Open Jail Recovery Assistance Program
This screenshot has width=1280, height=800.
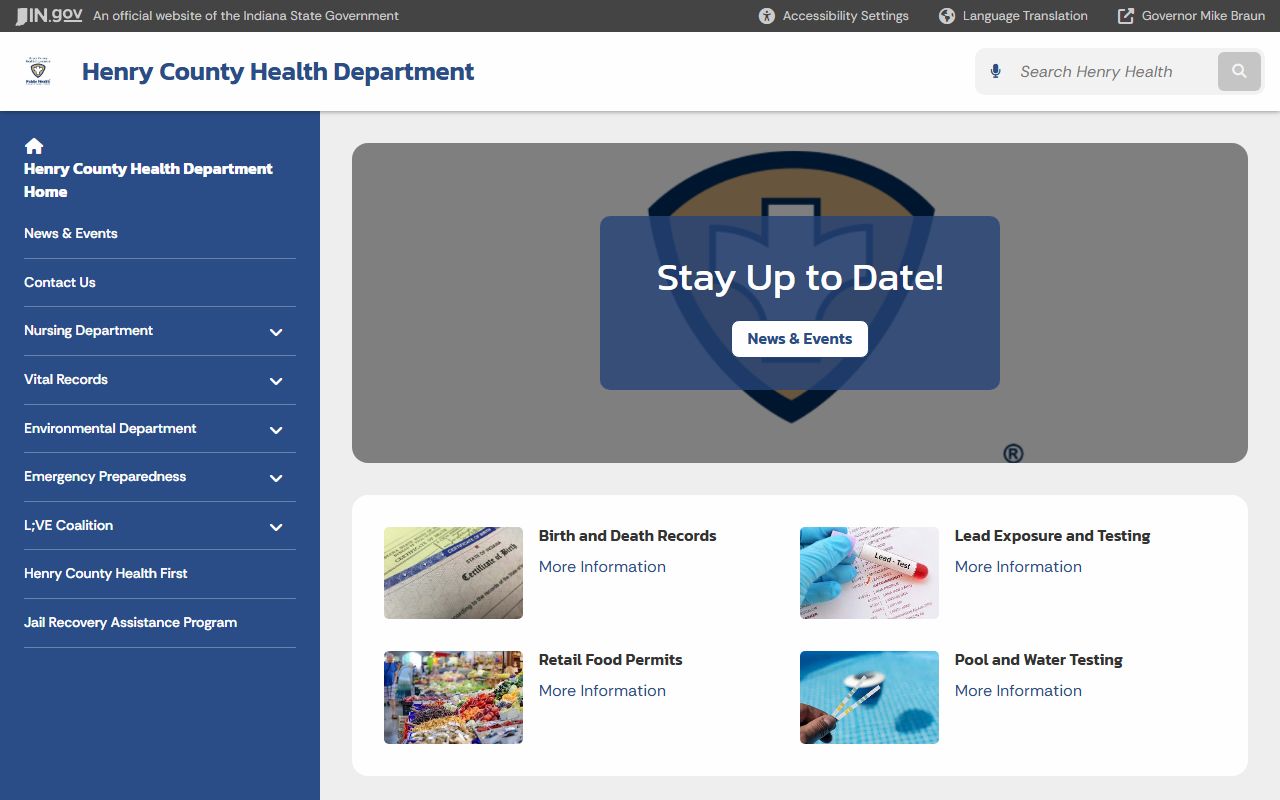(130, 622)
